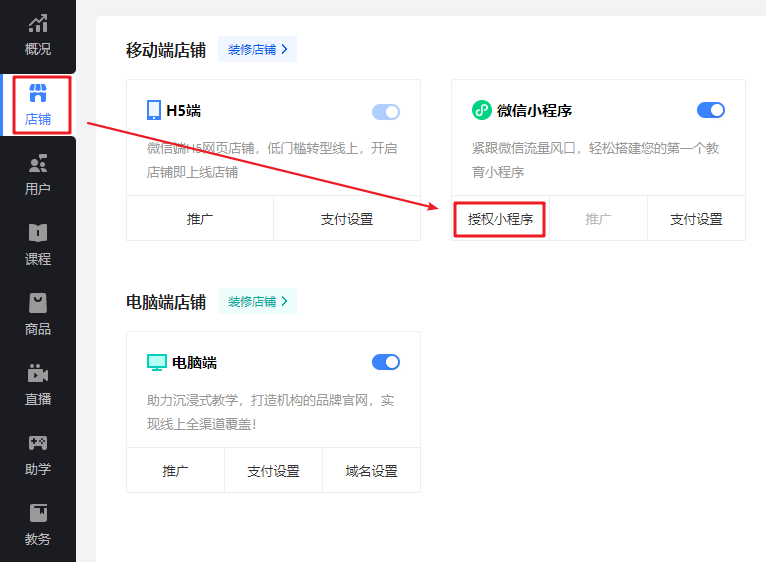766x562 pixels.
Task: Click the 电脑端 card title text
Action: [x=194, y=363]
